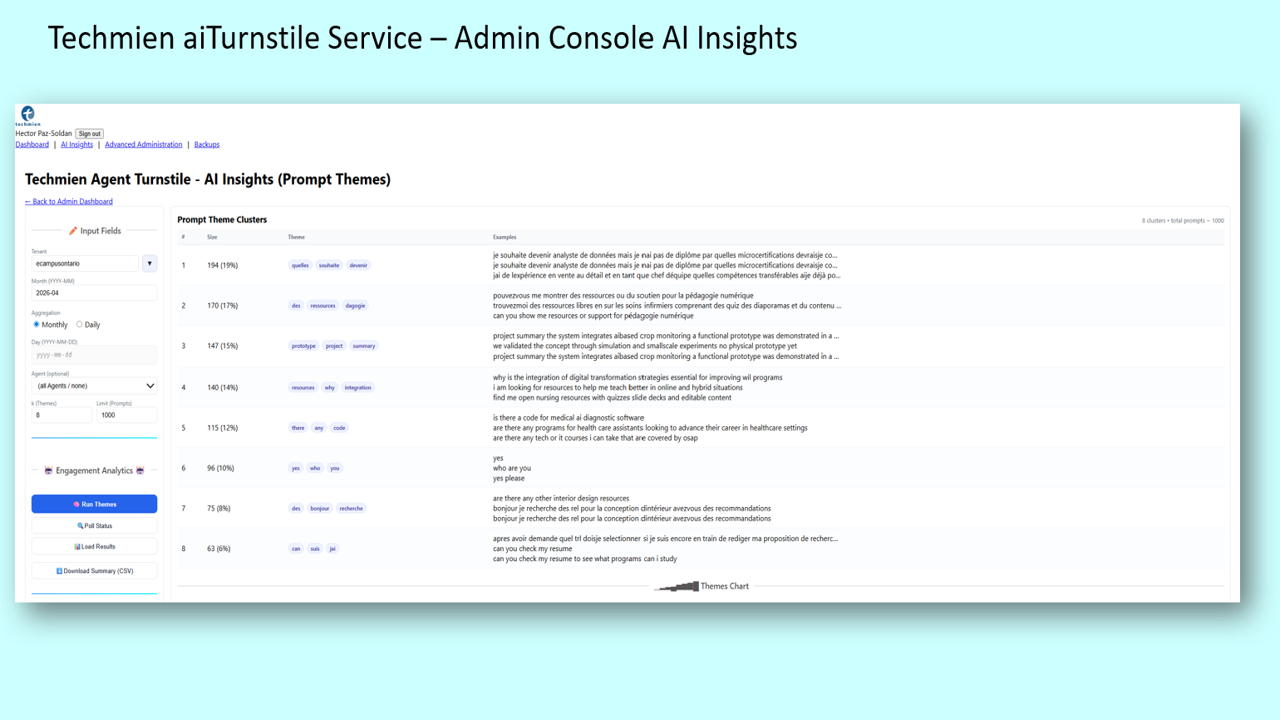Click the 'why' theme tag

pos(330,388)
